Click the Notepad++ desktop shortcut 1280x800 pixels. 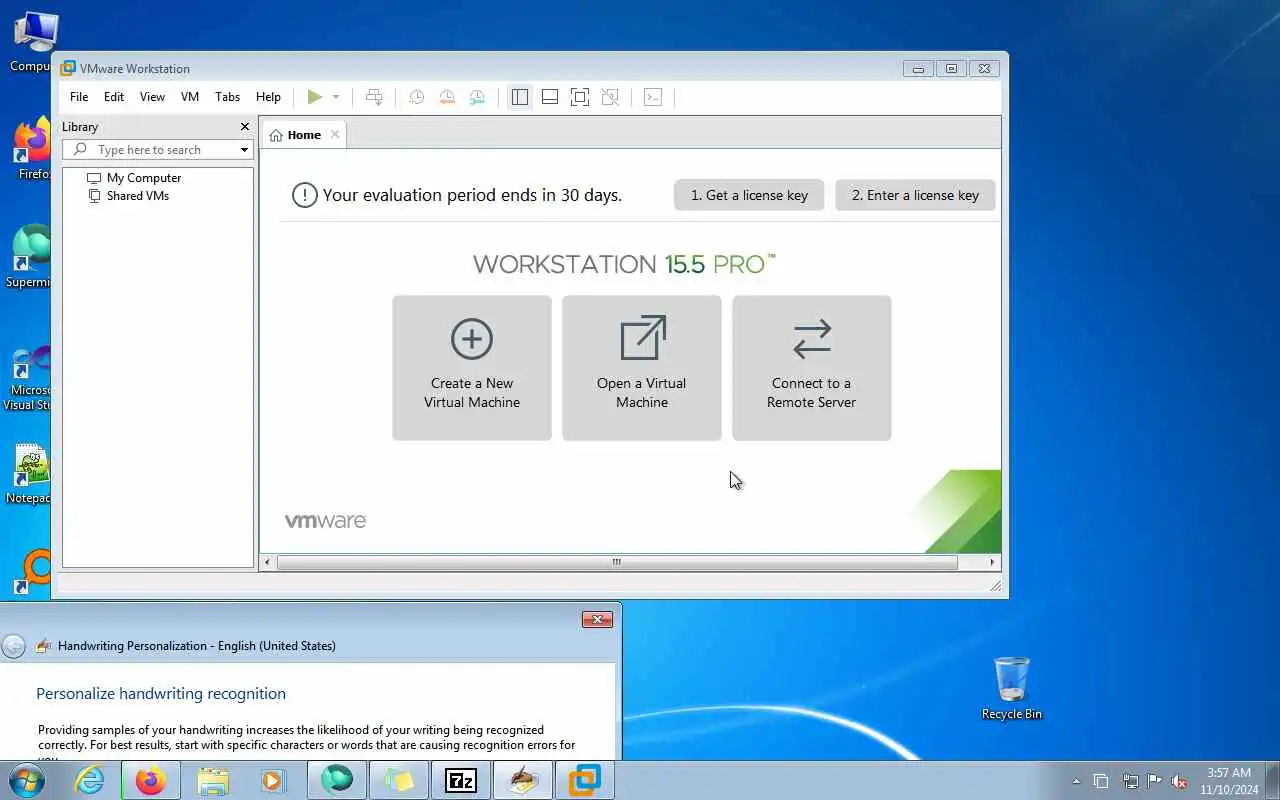[x=28, y=474]
